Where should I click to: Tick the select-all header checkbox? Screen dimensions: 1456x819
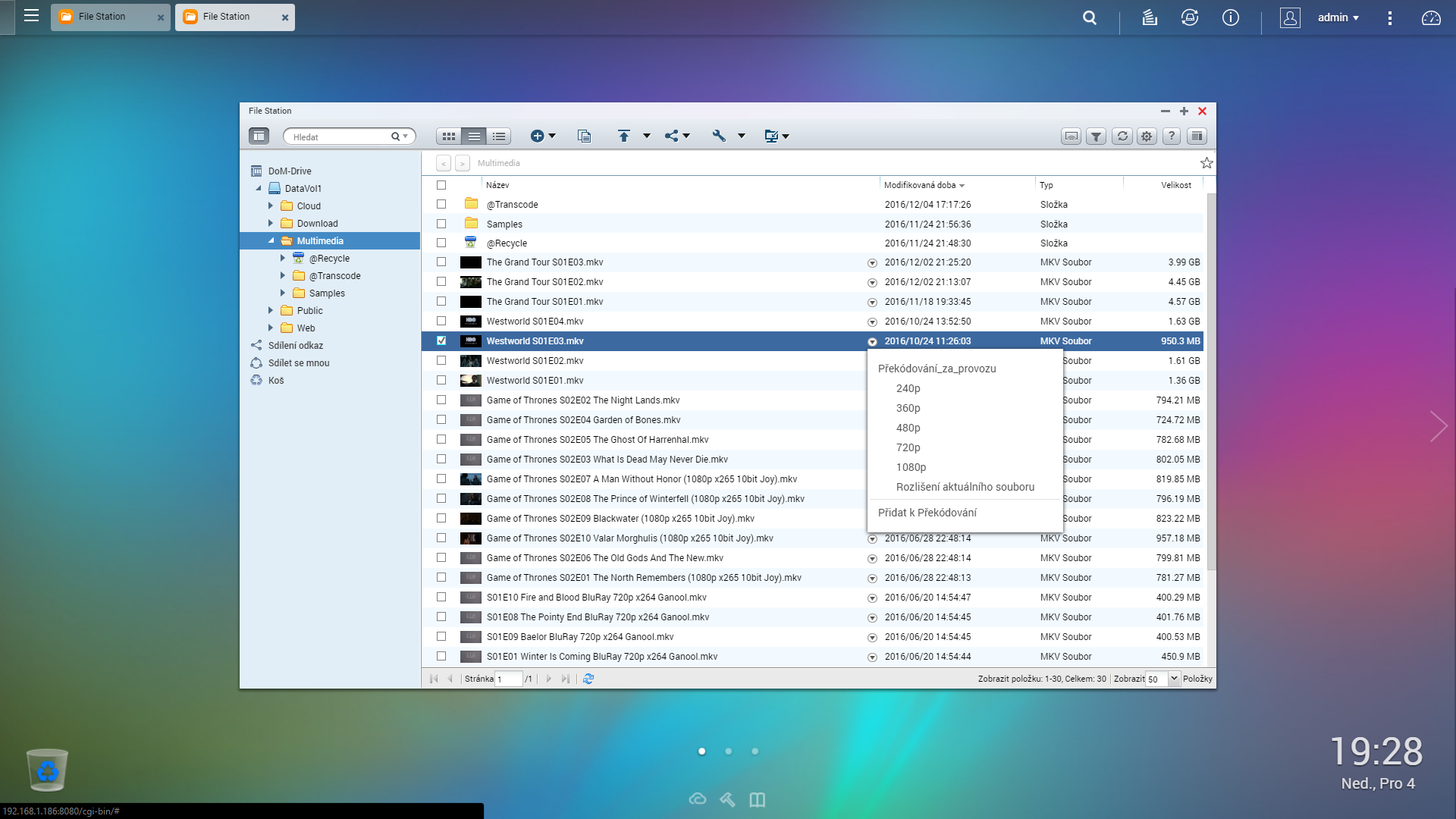pyautogui.click(x=441, y=185)
